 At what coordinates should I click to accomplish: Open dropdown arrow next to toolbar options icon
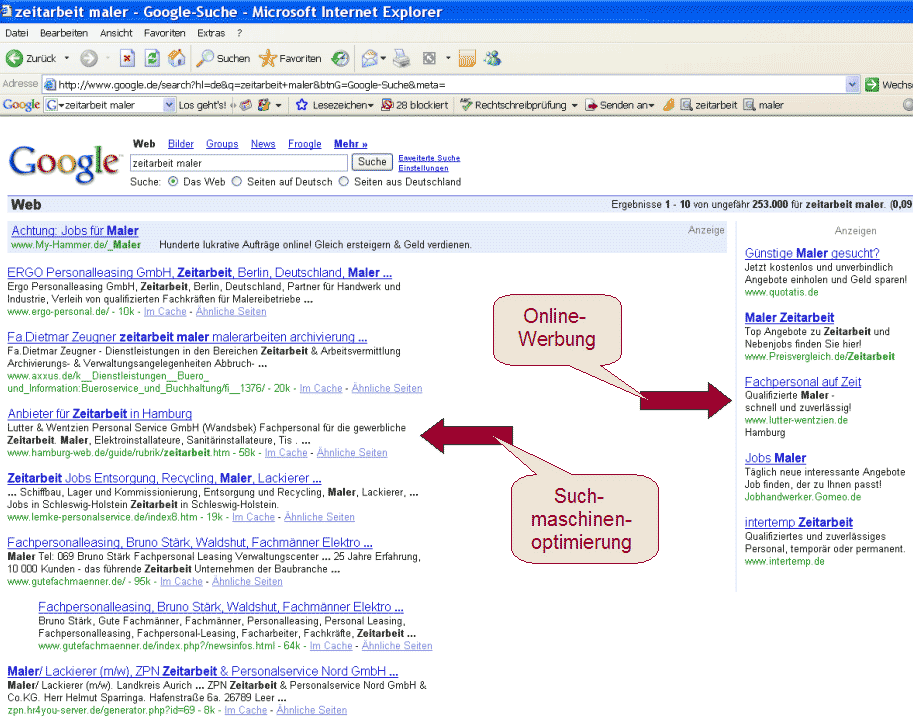pyautogui.click(x=278, y=105)
